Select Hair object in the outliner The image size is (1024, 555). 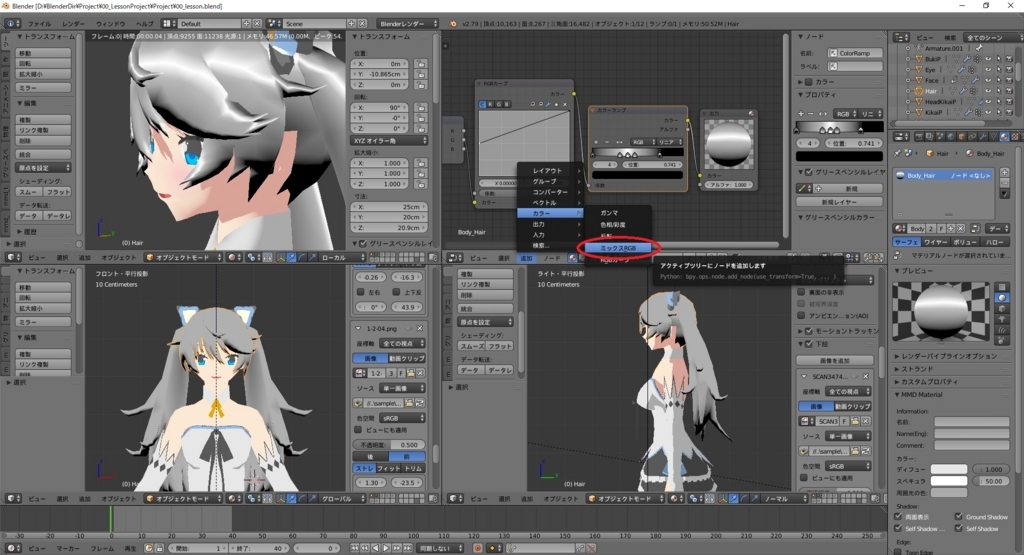(x=931, y=91)
